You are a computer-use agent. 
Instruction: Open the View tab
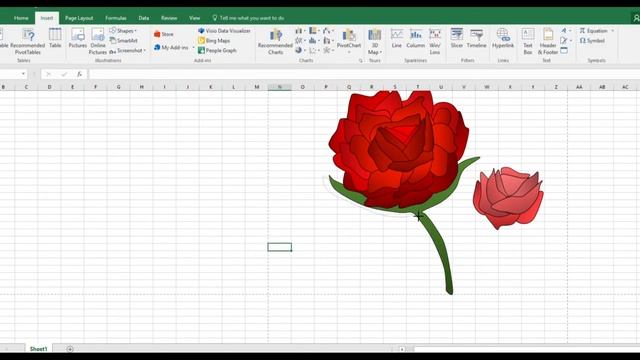tap(194, 18)
